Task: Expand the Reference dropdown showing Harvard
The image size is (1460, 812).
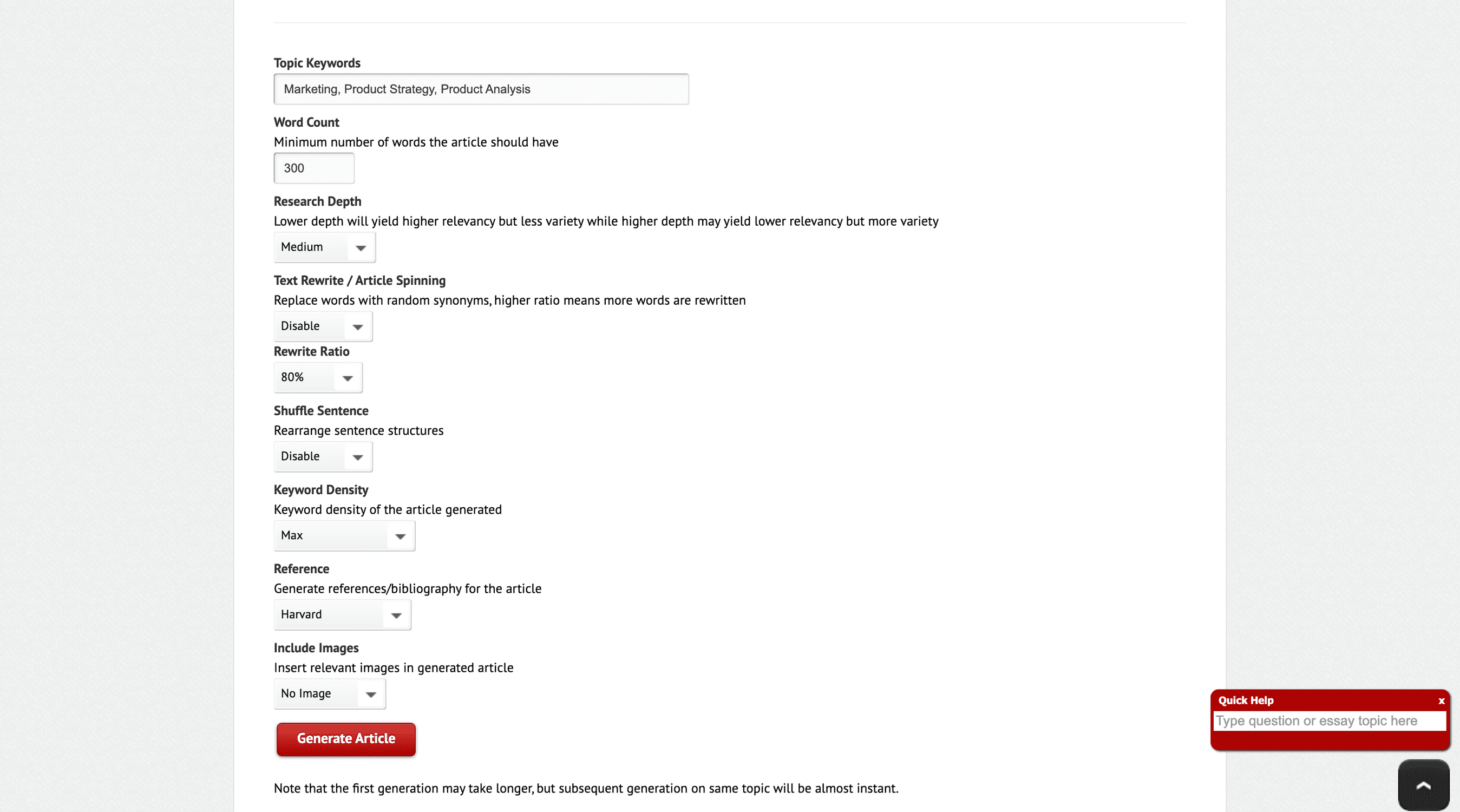Action: point(342,615)
